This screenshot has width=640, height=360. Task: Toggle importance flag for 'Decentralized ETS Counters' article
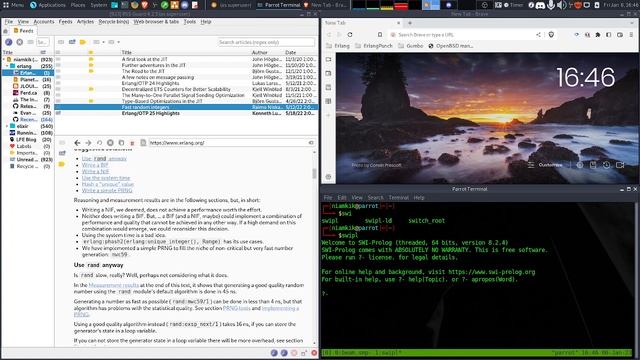click(91, 89)
